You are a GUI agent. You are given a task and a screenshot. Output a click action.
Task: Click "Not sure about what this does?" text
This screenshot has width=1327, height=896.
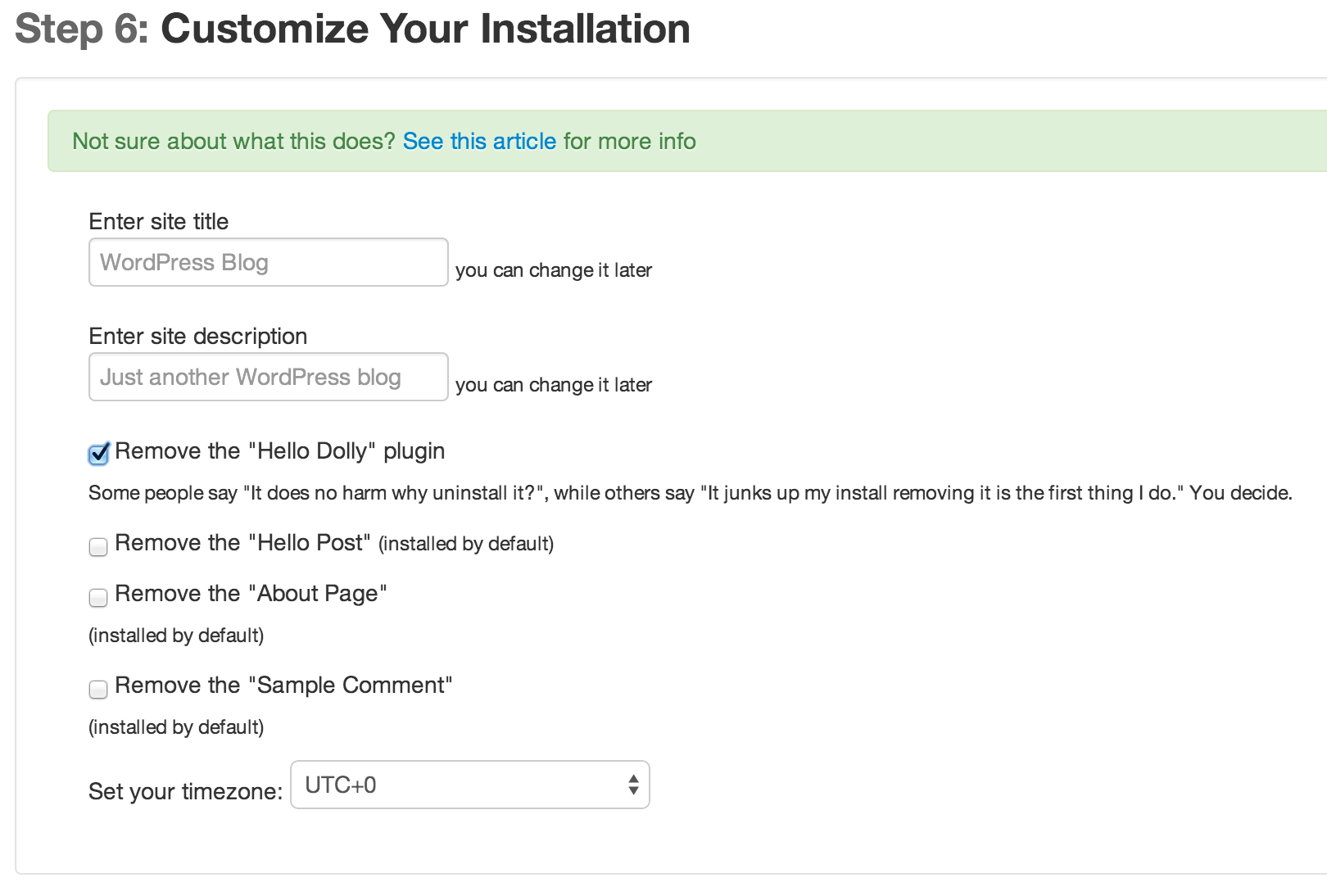tap(233, 141)
